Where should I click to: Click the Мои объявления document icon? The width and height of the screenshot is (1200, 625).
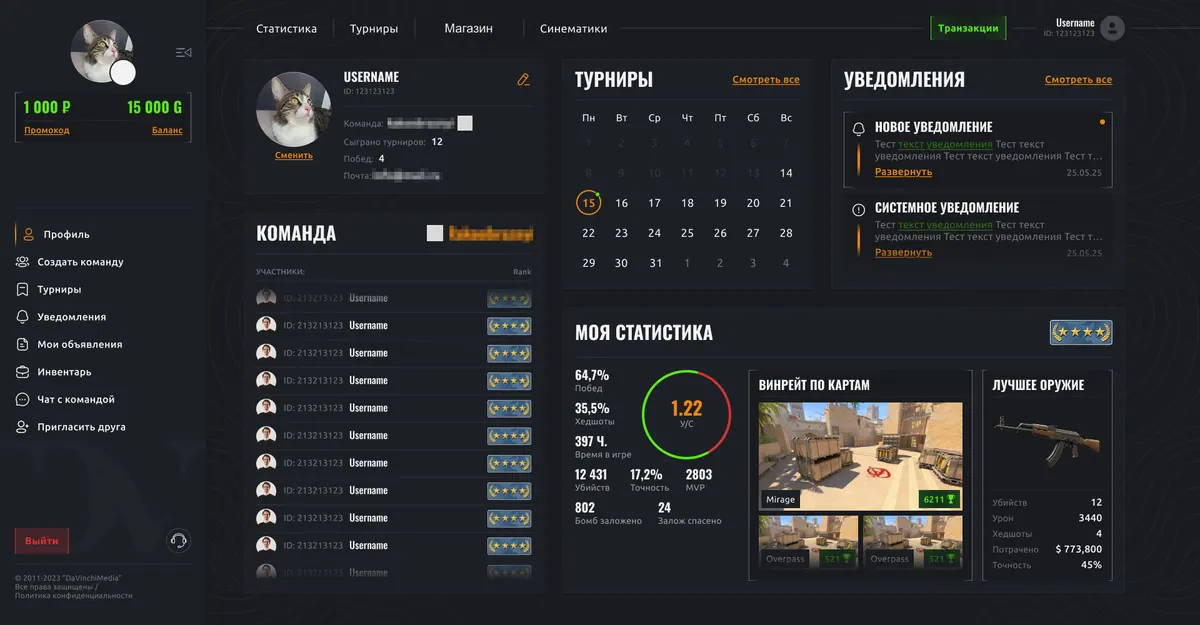coord(22,344)
